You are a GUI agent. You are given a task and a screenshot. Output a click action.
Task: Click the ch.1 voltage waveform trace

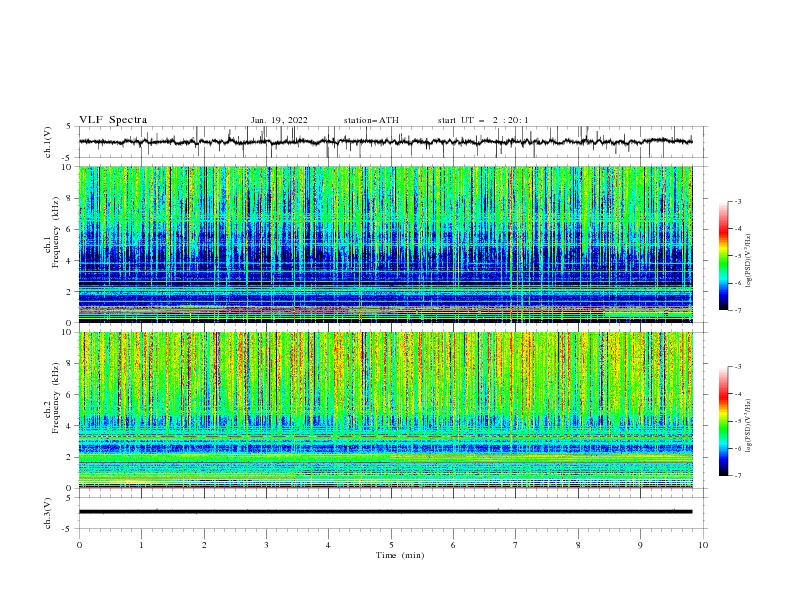coord(385,142)
